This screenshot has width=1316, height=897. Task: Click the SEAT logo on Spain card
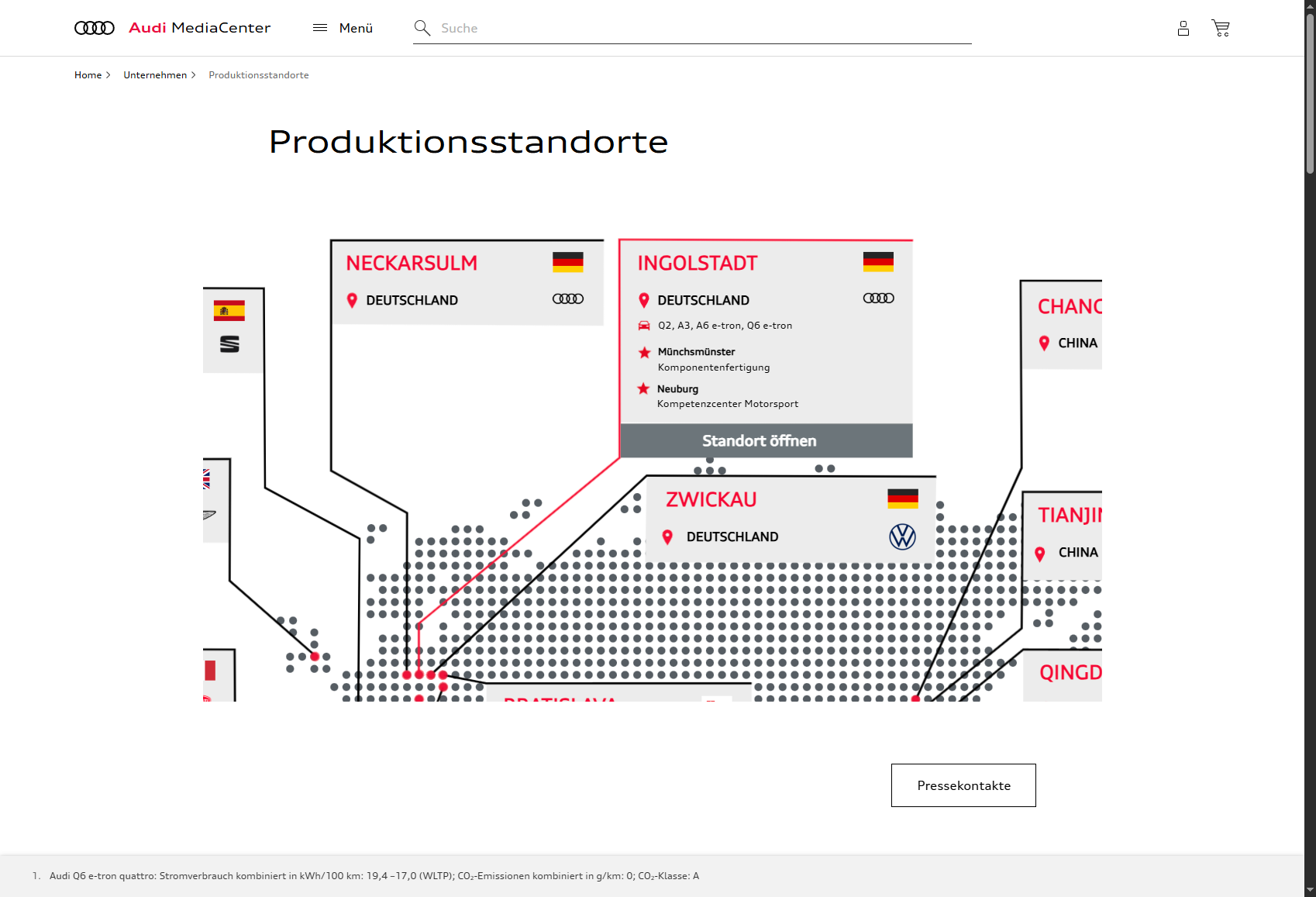point(229,344)
